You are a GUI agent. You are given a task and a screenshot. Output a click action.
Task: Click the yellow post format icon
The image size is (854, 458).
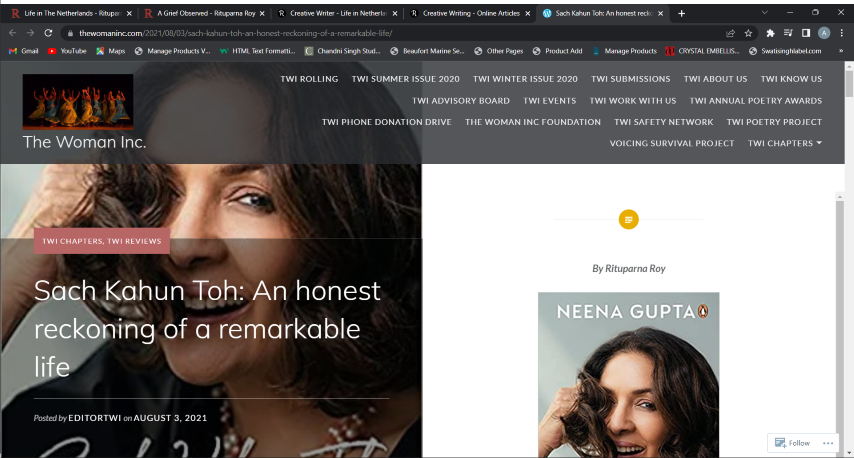pyautogui.click(x=629, y=219)
